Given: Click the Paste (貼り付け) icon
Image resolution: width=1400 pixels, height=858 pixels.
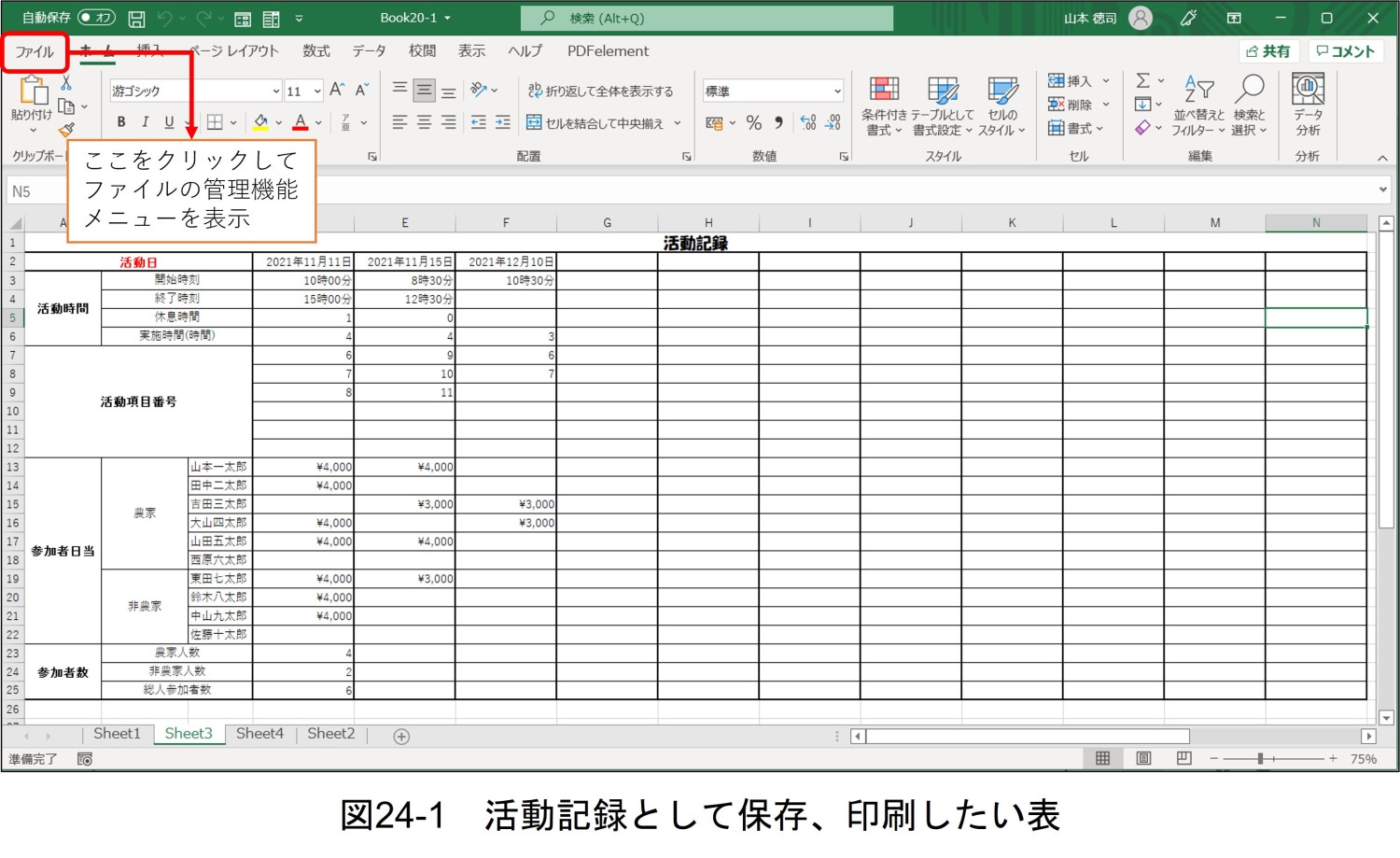Looking at the screenshot, I should click(x=33, y=91).
